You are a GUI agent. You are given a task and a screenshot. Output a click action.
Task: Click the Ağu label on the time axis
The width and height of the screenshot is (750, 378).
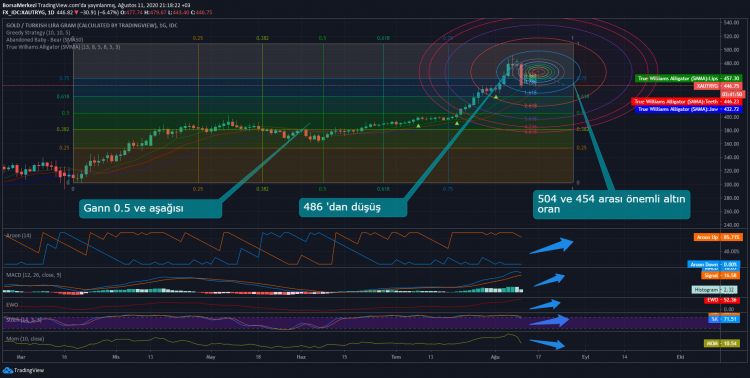pyautogui.click(x=495, y=357)
